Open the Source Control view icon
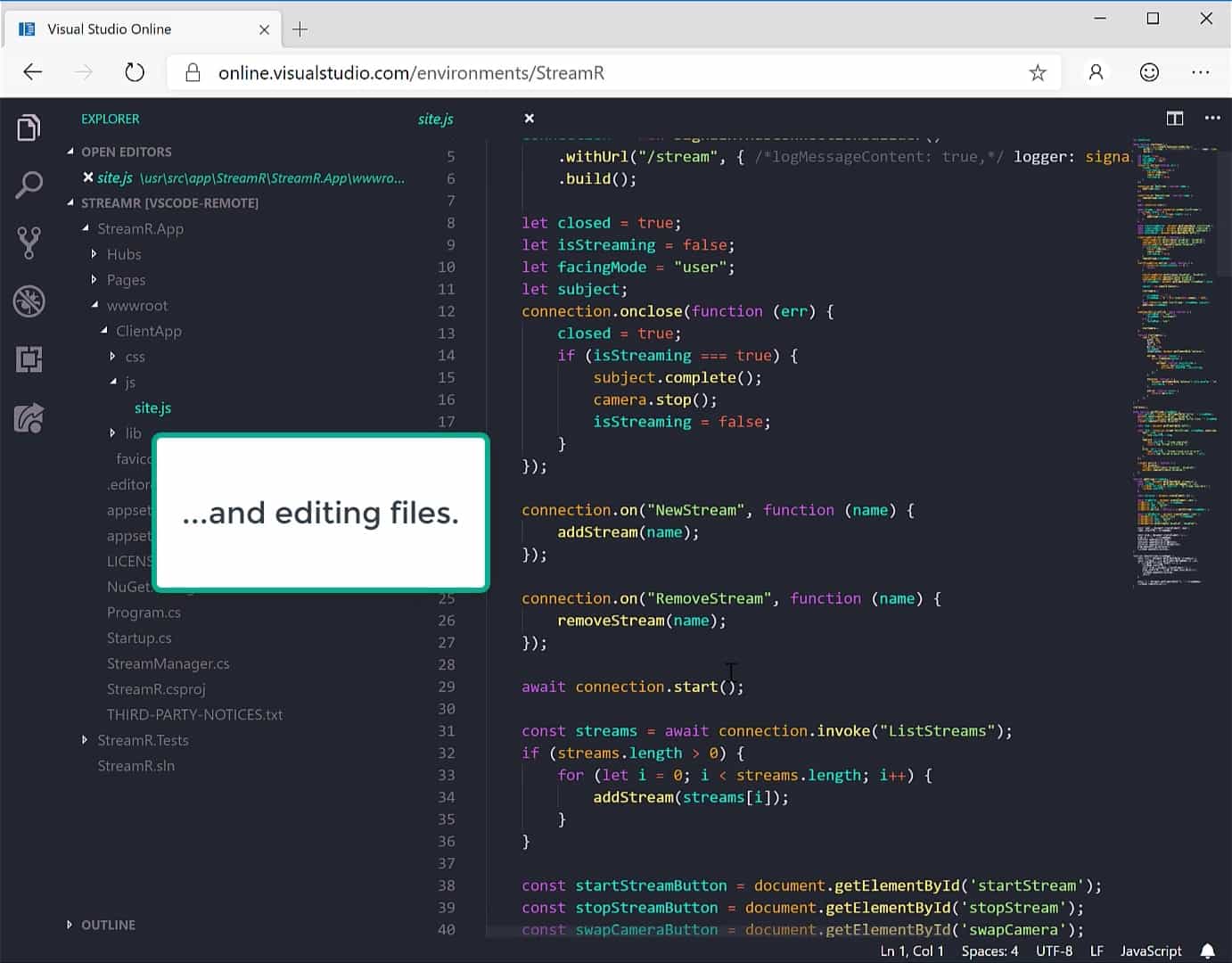This screenshot has height=963, width=1232. click(29, 243)
